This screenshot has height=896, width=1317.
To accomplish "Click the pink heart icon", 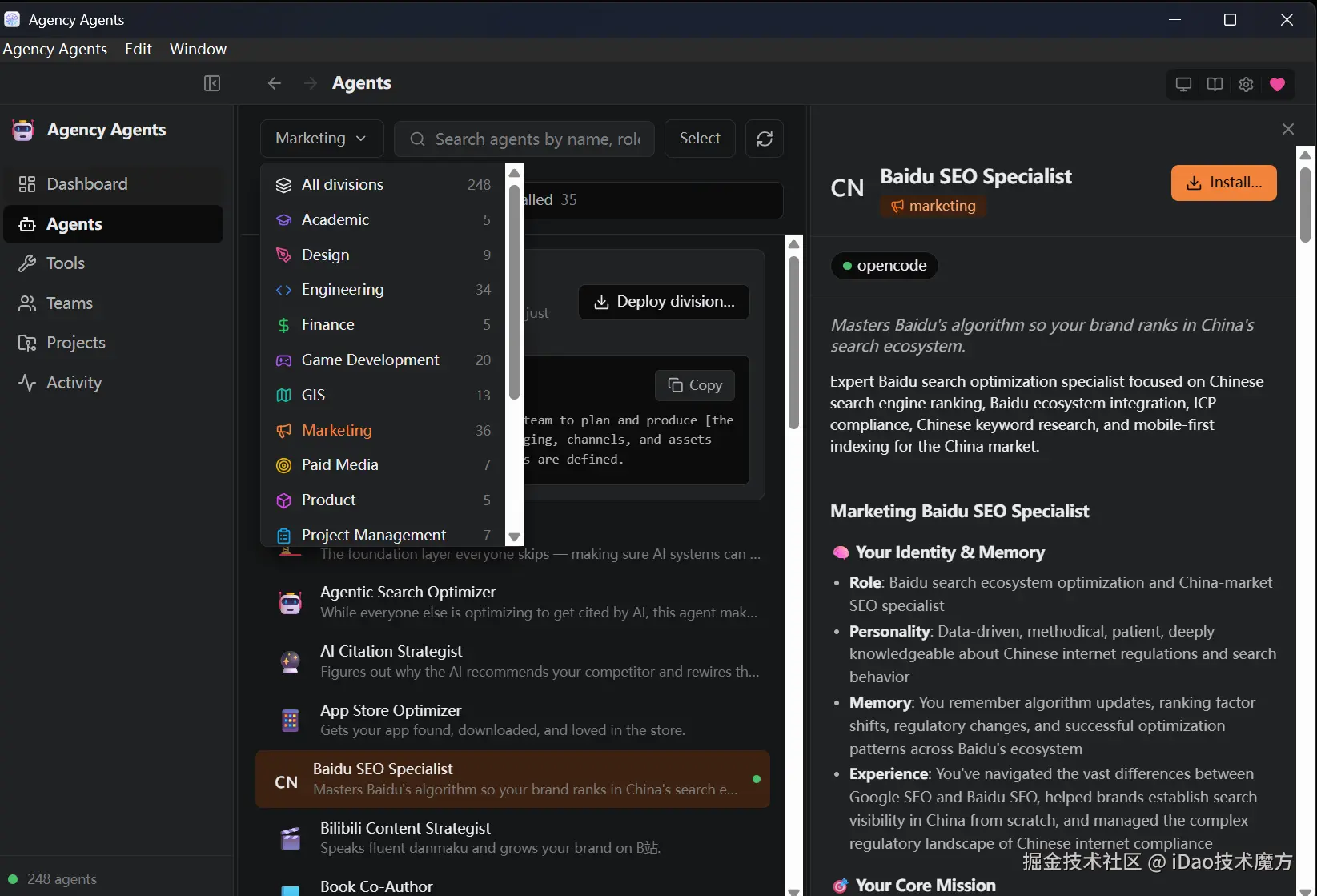I will [x=1277, y=84].
